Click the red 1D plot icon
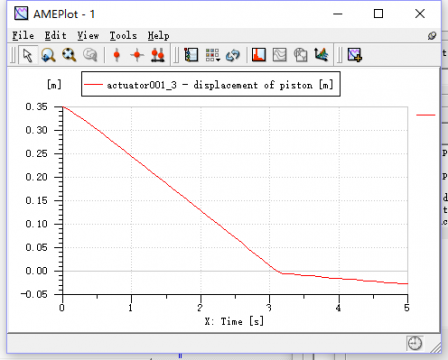The height and width of the screenshot is (360, 448). 259,55
